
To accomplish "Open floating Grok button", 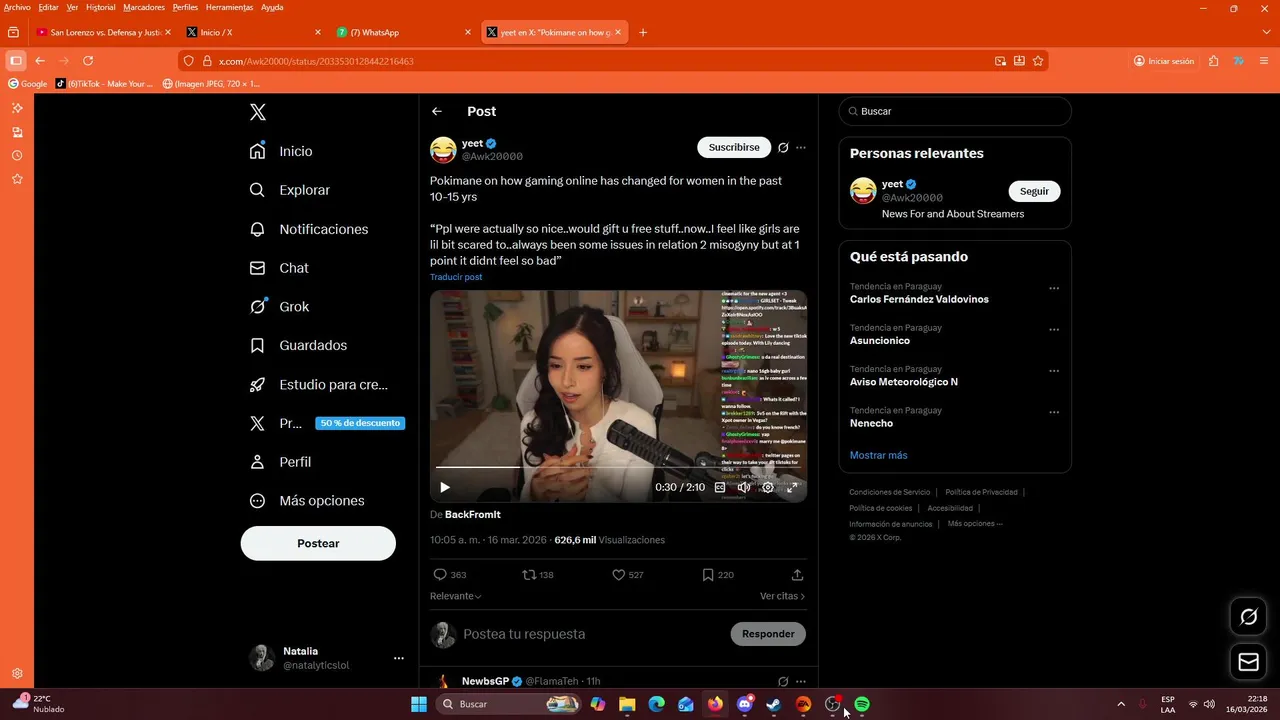I will tap(1248, 617).
